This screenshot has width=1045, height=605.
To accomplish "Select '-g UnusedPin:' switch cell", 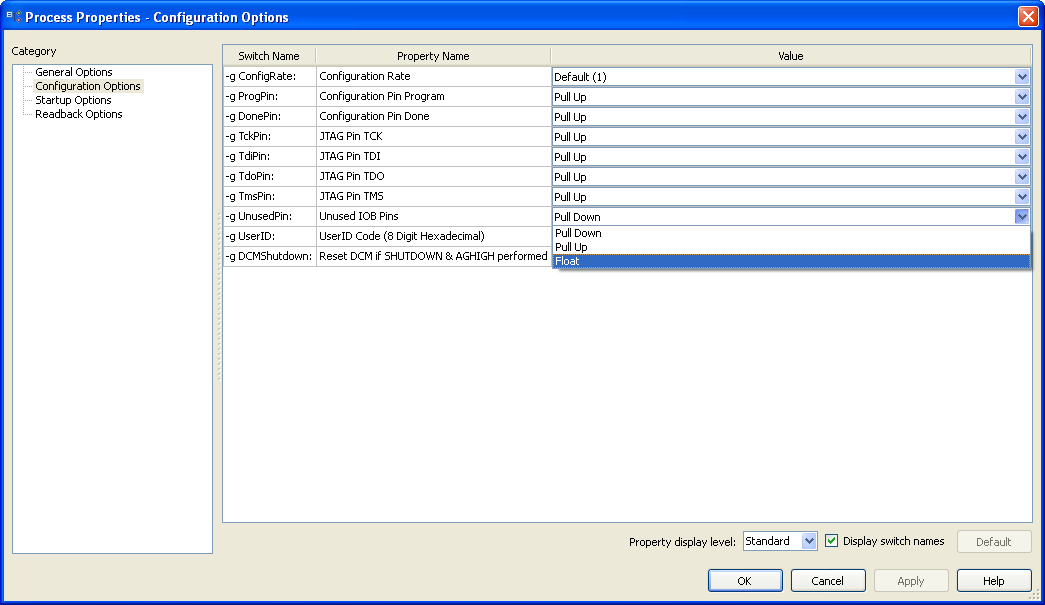I will pyautogui.click(x=269, y=216).
